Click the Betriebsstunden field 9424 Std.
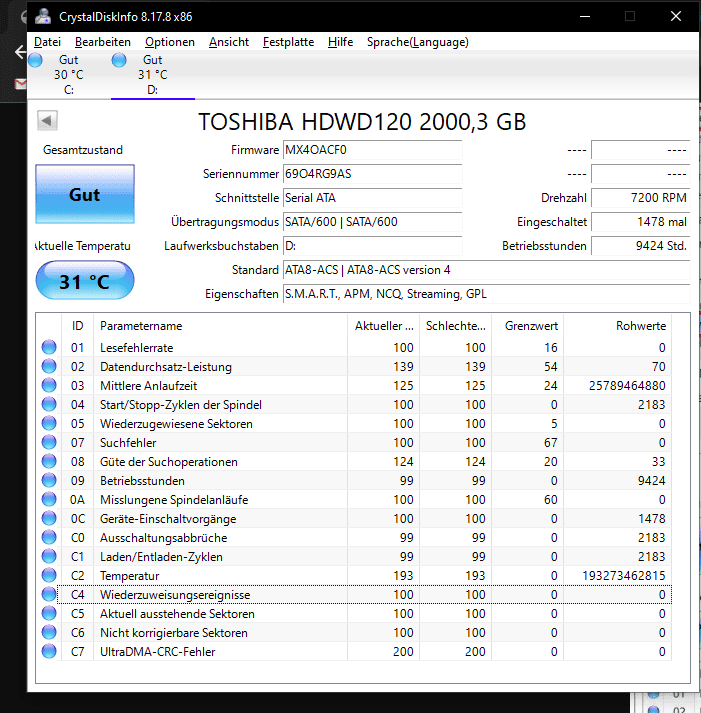This screenshot has height=713, width=701. (x=641, y=246)
